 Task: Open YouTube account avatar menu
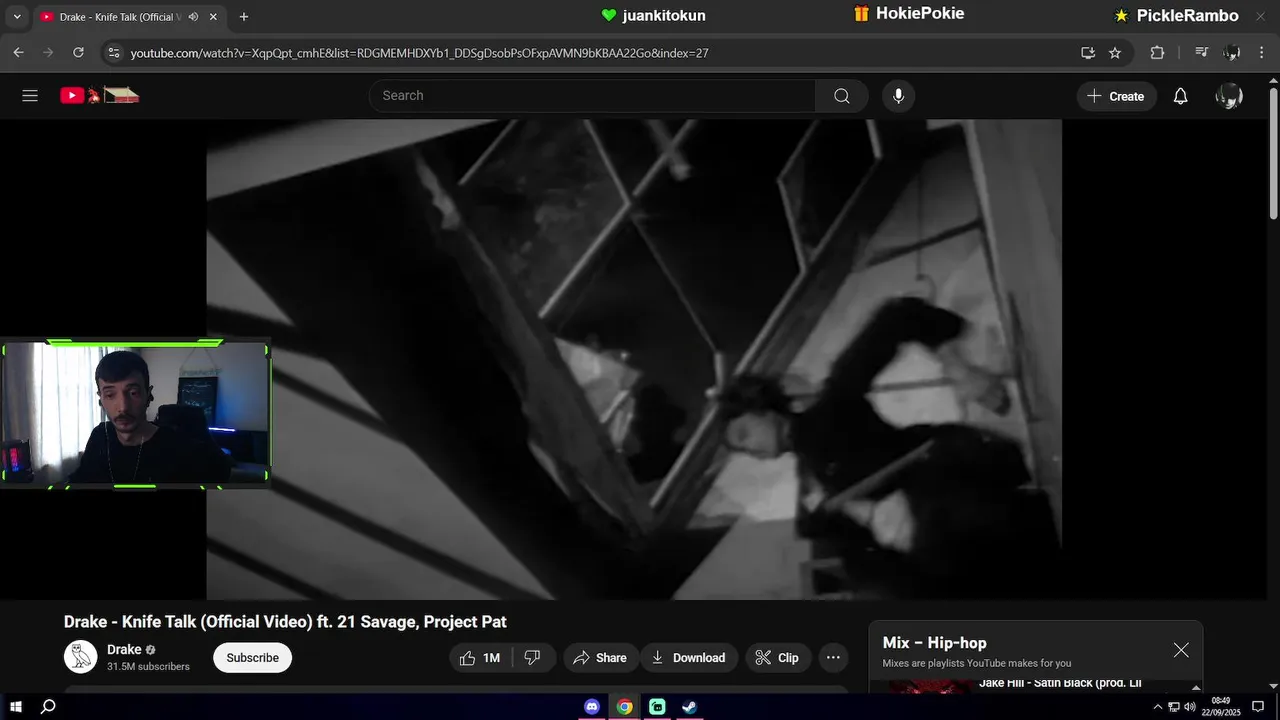pyautogui.click(x=1229, y=96)
